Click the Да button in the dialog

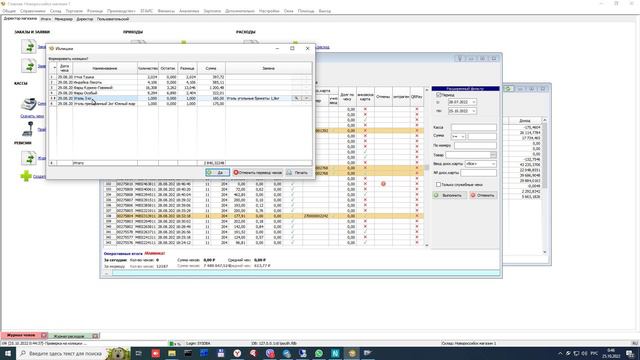click(x=218, y=173)
